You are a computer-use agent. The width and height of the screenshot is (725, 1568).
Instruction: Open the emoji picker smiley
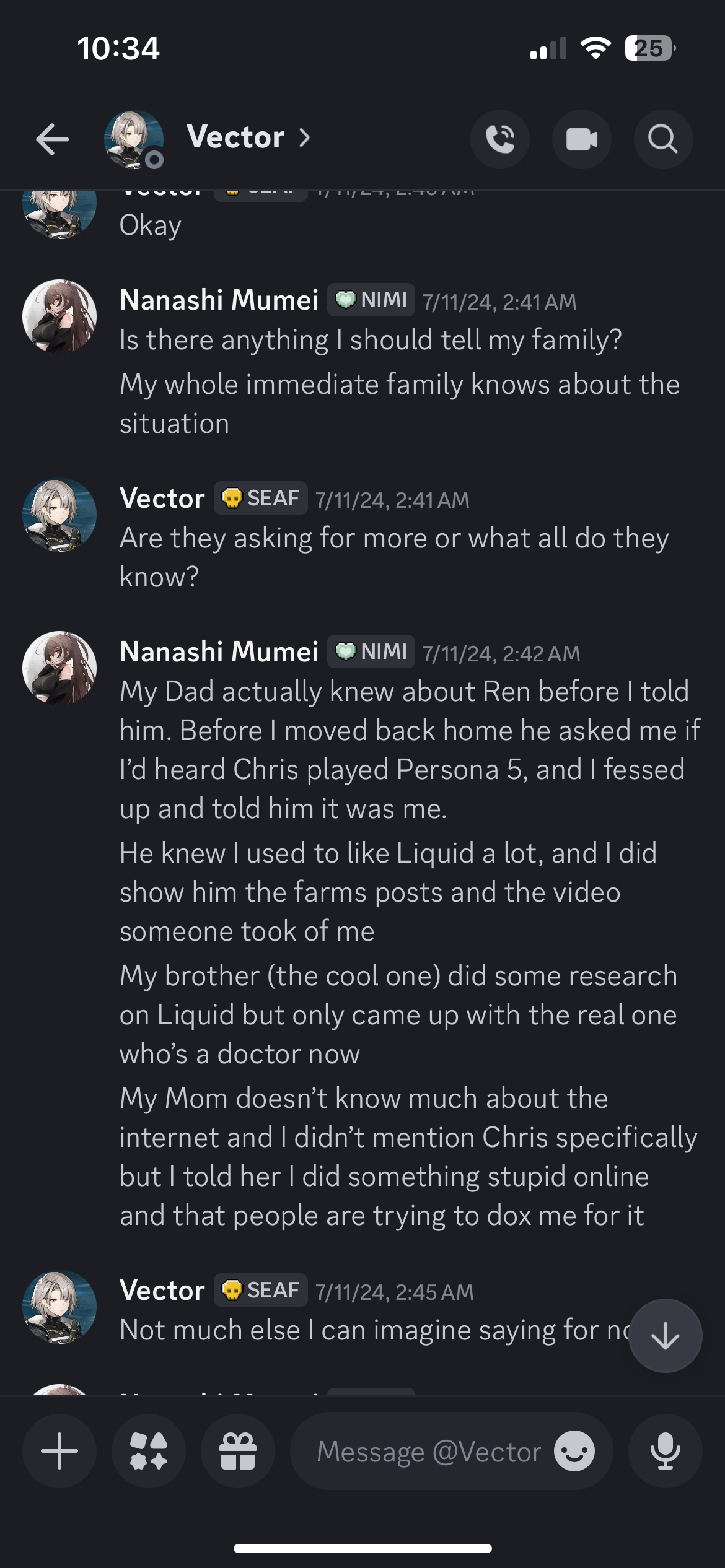coord(574,1451)
